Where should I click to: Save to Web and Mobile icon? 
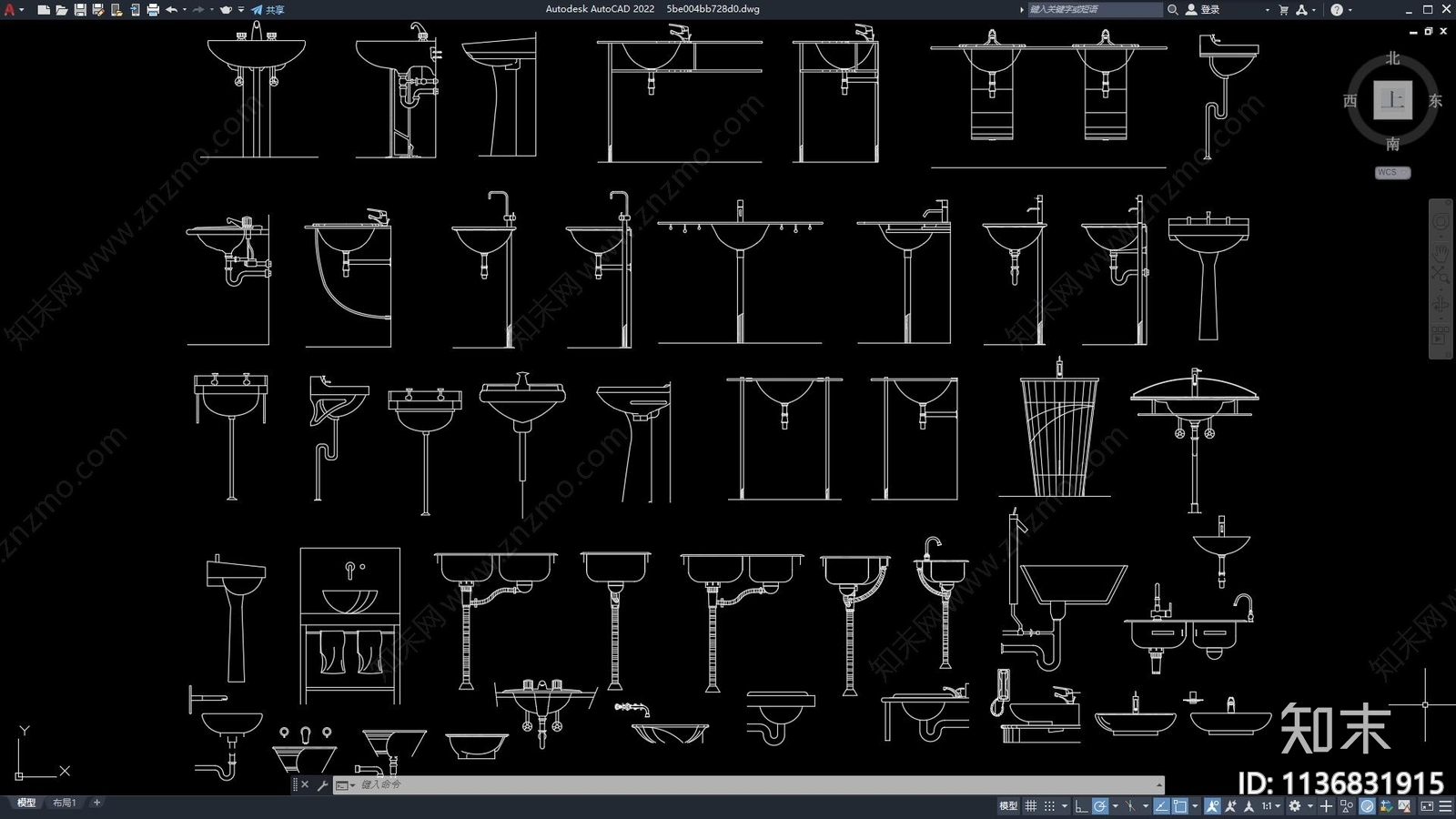135,9
